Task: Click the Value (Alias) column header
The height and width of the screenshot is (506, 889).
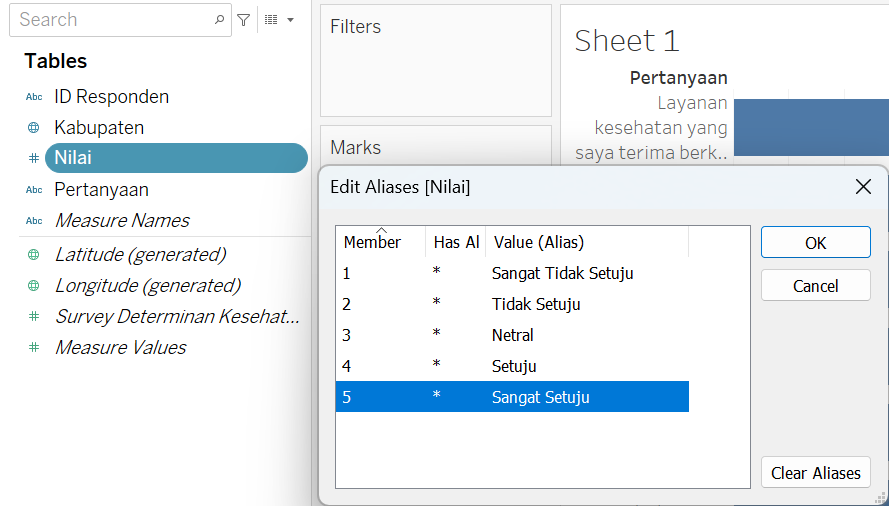Action: click(x=587, y=242)
